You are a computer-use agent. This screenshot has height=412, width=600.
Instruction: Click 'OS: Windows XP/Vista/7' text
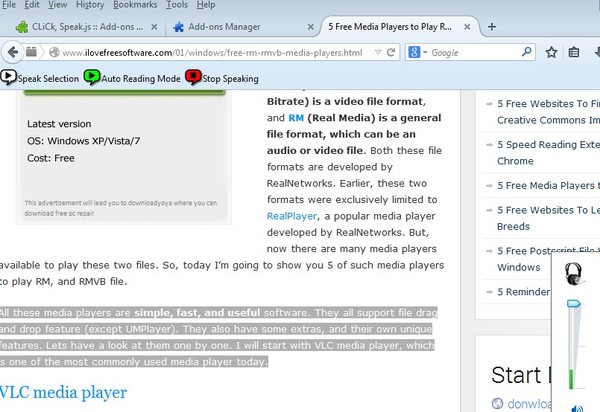coord(83,141)
